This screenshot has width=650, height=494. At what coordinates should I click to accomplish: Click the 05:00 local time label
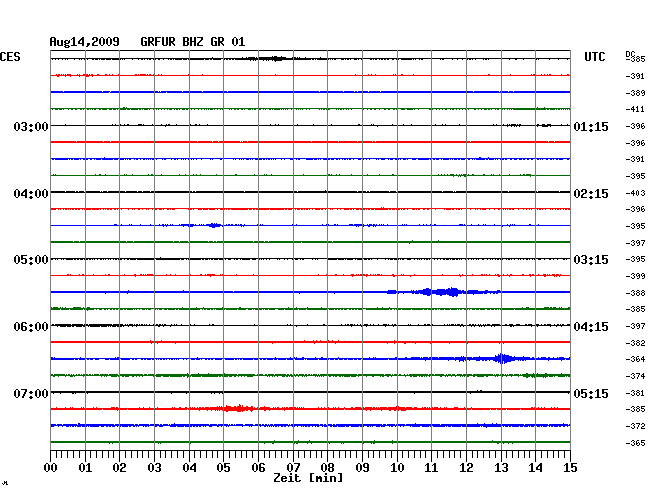pos(31,260)
